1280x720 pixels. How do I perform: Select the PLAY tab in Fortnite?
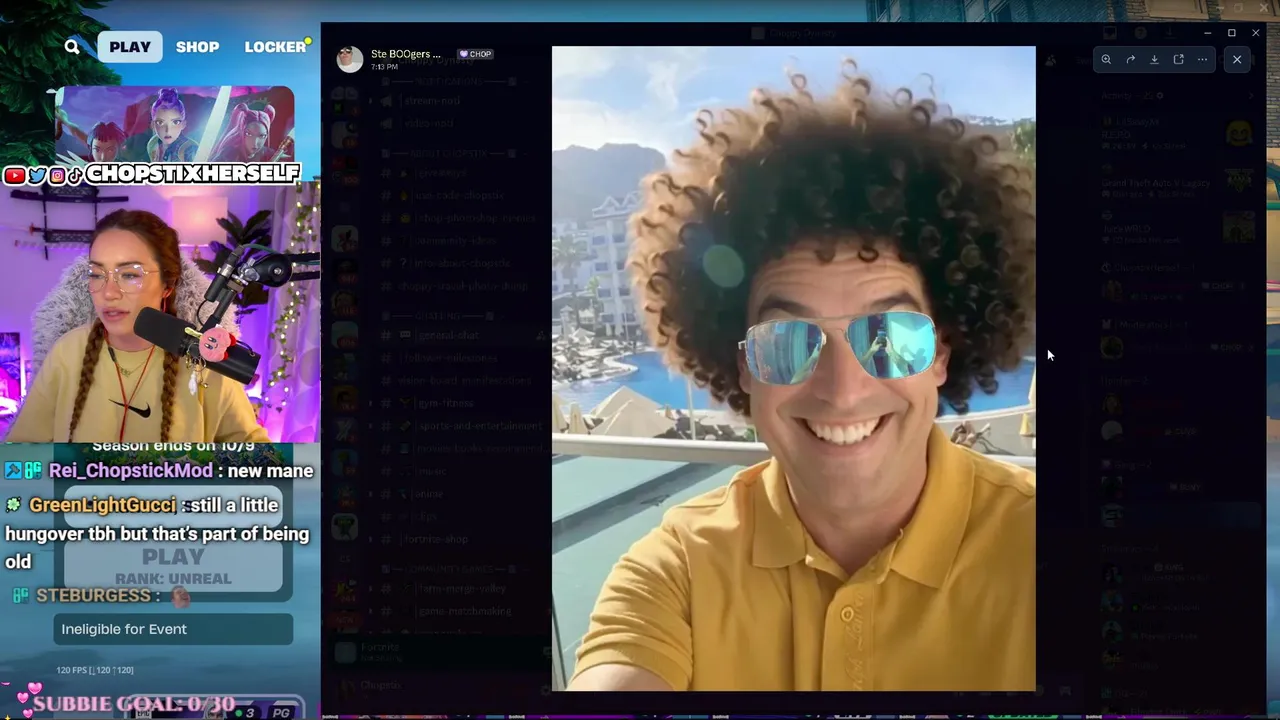click(130, 47)
